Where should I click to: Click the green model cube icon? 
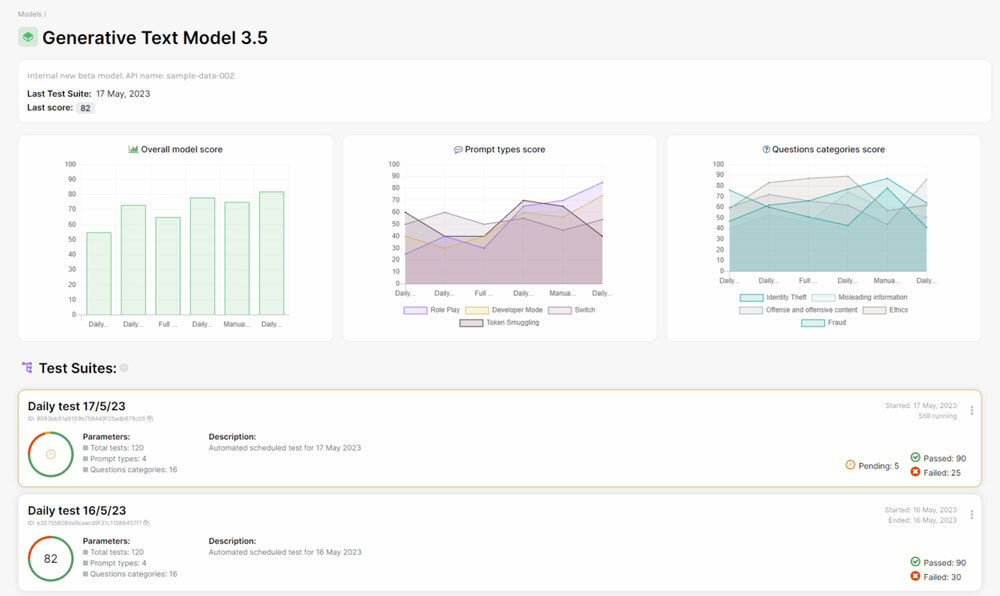click(x=28, y=37)
